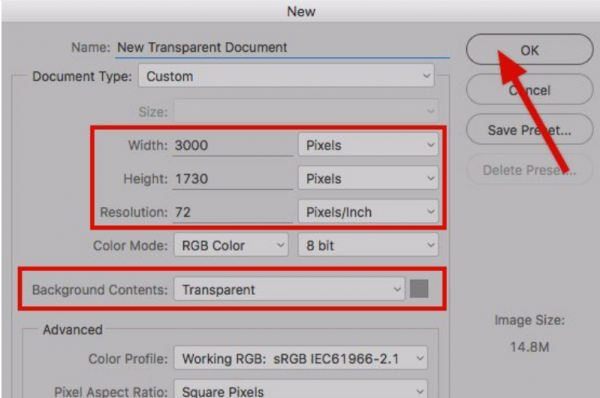
Task: Click the Document Type label
Action: click(x=82, y=76)
